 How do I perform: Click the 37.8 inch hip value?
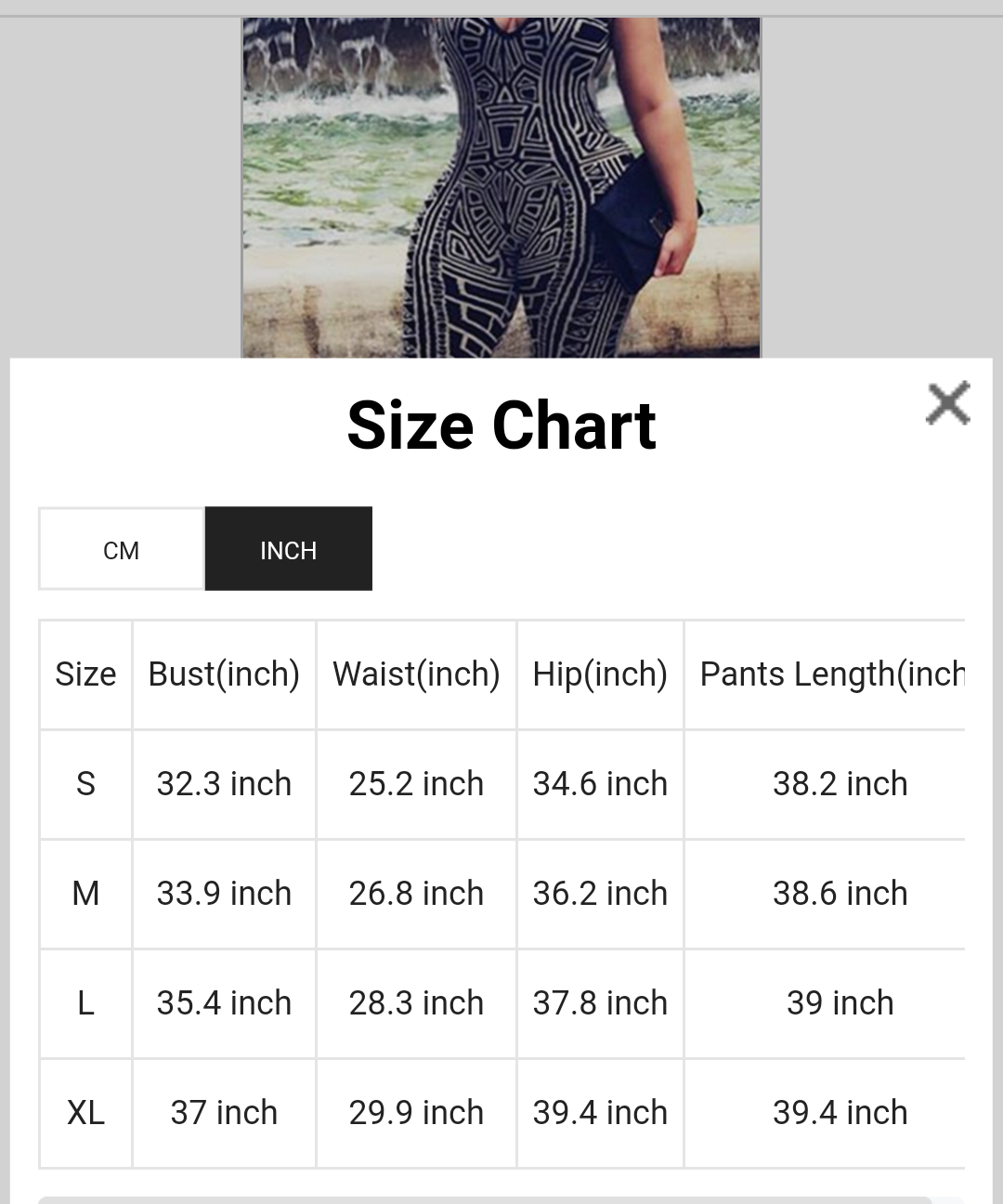600,1003
